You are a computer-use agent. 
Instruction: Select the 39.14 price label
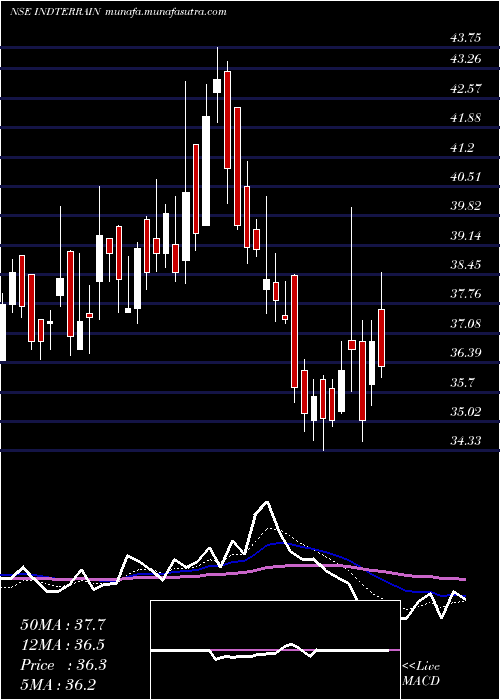point(466,236)
